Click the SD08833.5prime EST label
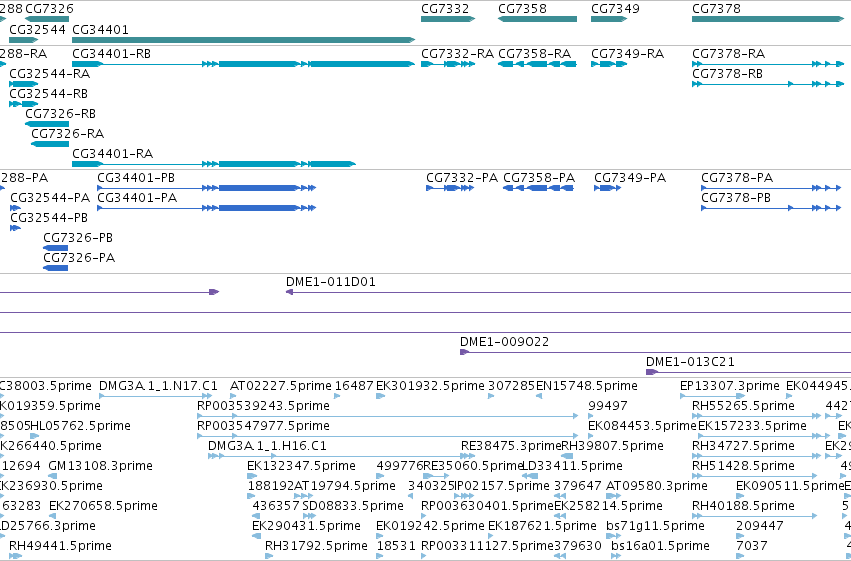This screenshot has height=561, width=851. tap(353, 506)
